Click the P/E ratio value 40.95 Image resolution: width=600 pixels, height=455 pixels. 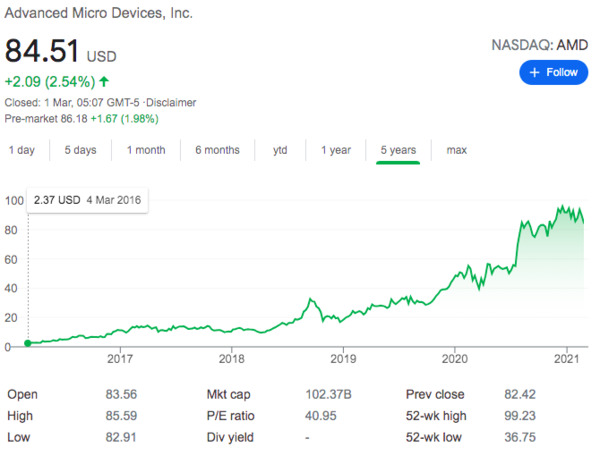coord(321,416)
